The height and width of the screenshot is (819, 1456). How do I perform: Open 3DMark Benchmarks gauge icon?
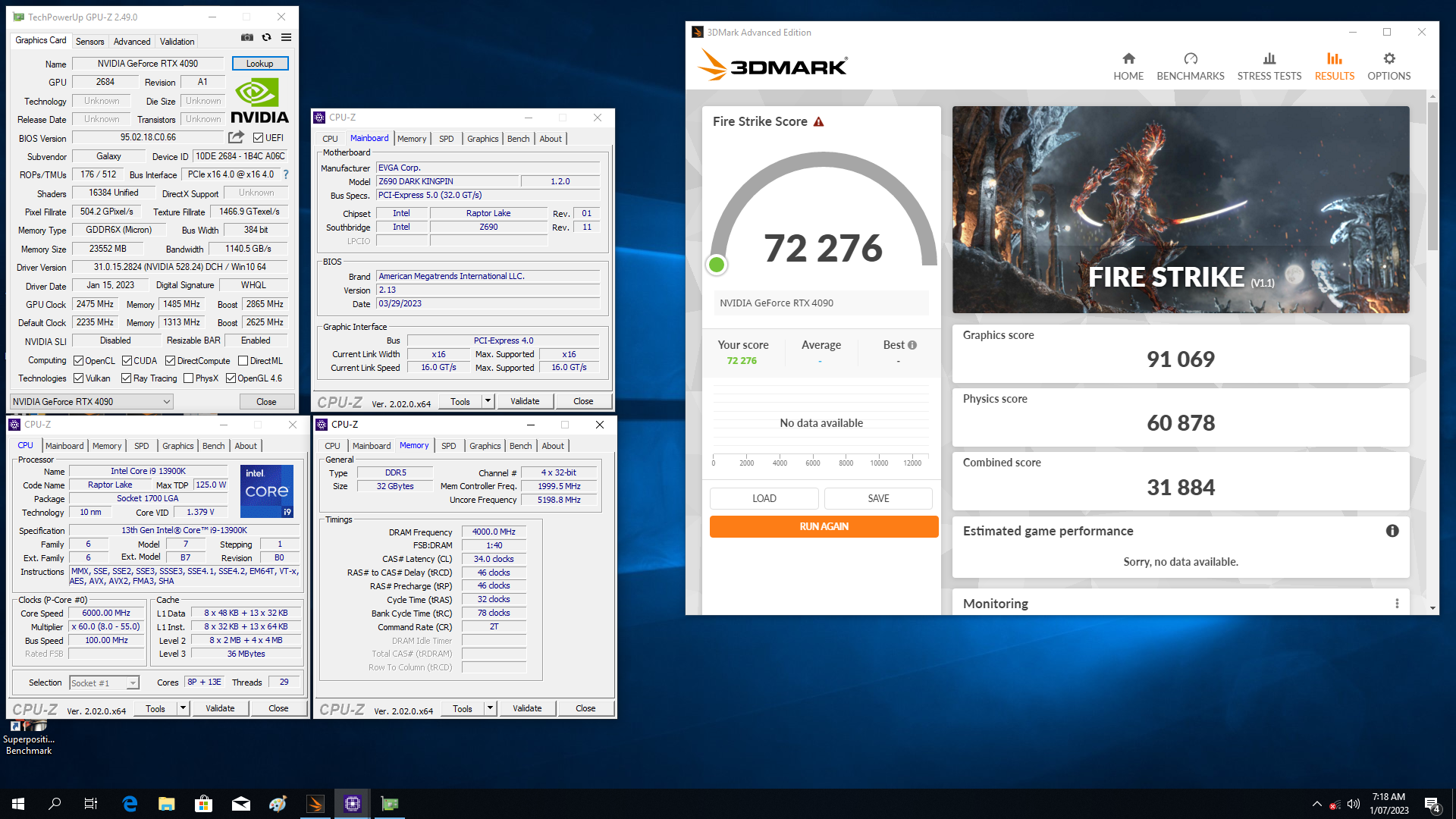1191,58
